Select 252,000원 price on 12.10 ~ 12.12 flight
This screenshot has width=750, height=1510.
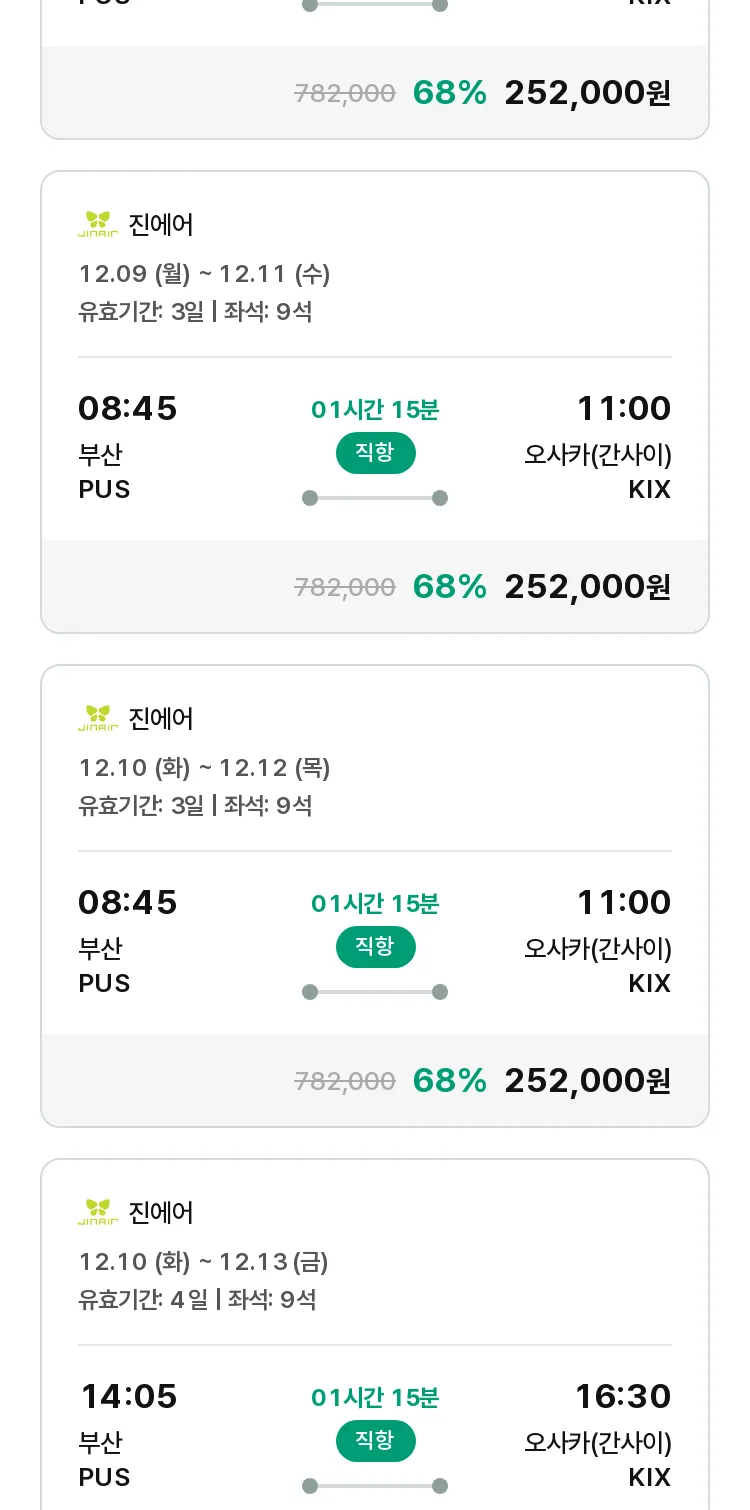click(587, 1081)
